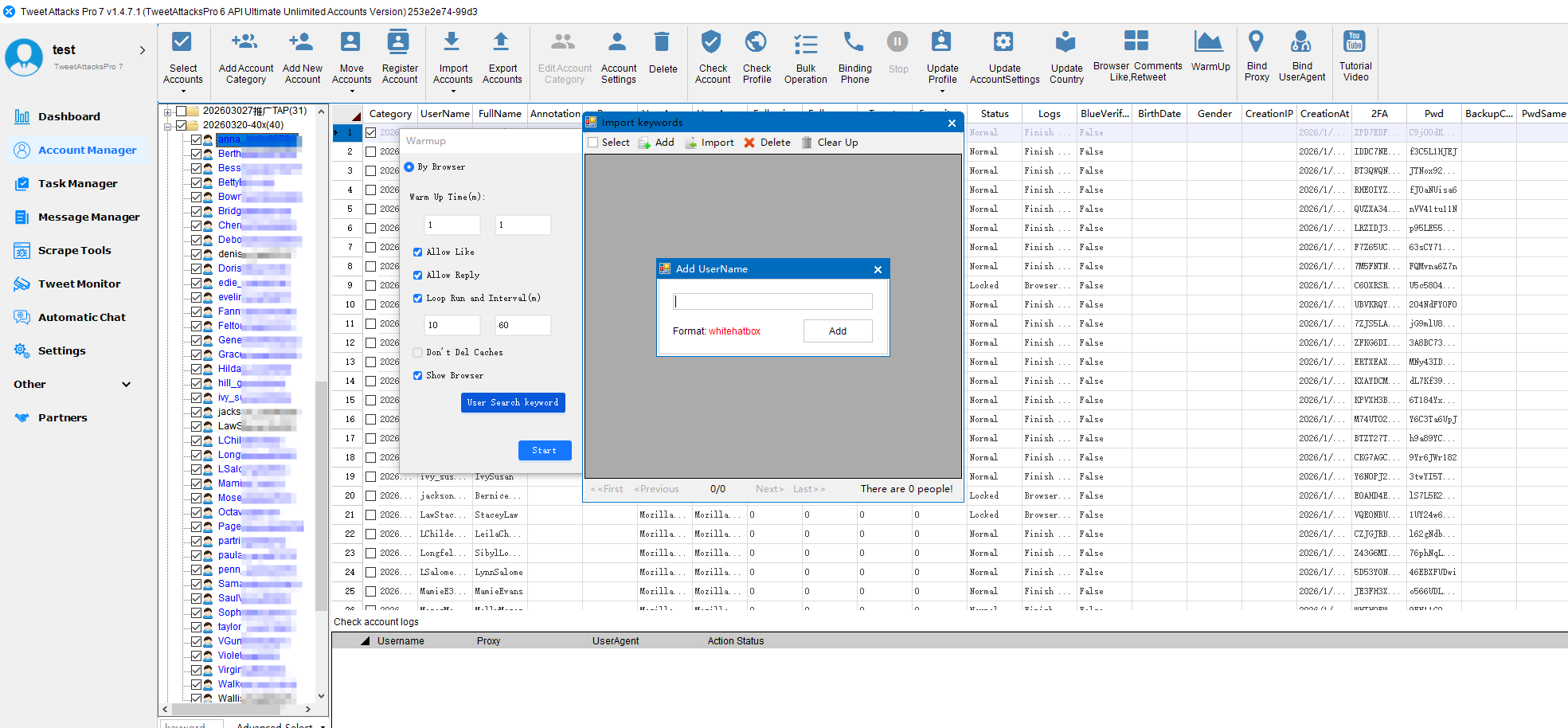Enable the Don't Del Caches checkbox
The image size is (1568, 728).
(x=418, y=353)
